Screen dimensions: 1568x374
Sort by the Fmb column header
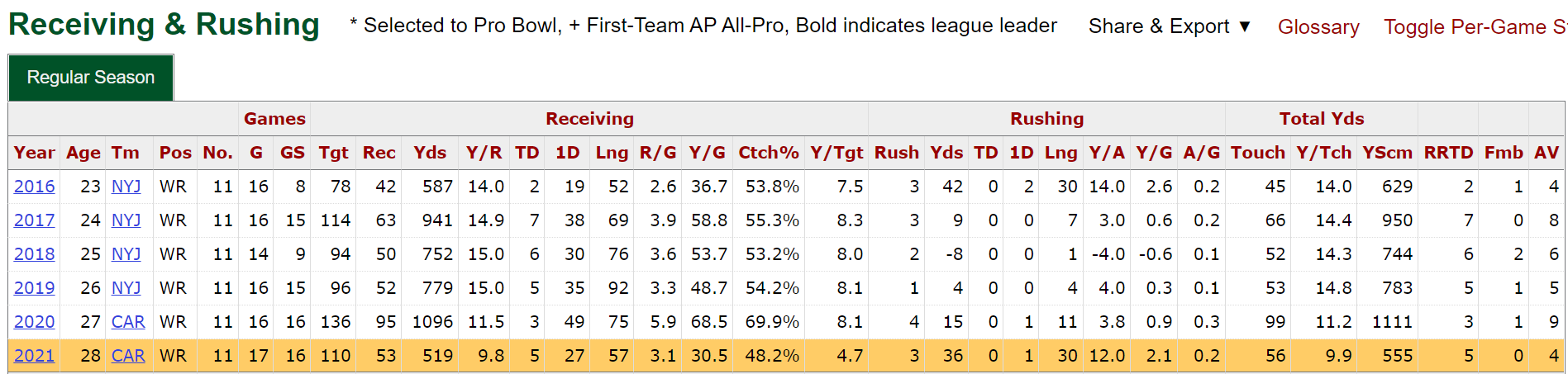click(1503, 153)
